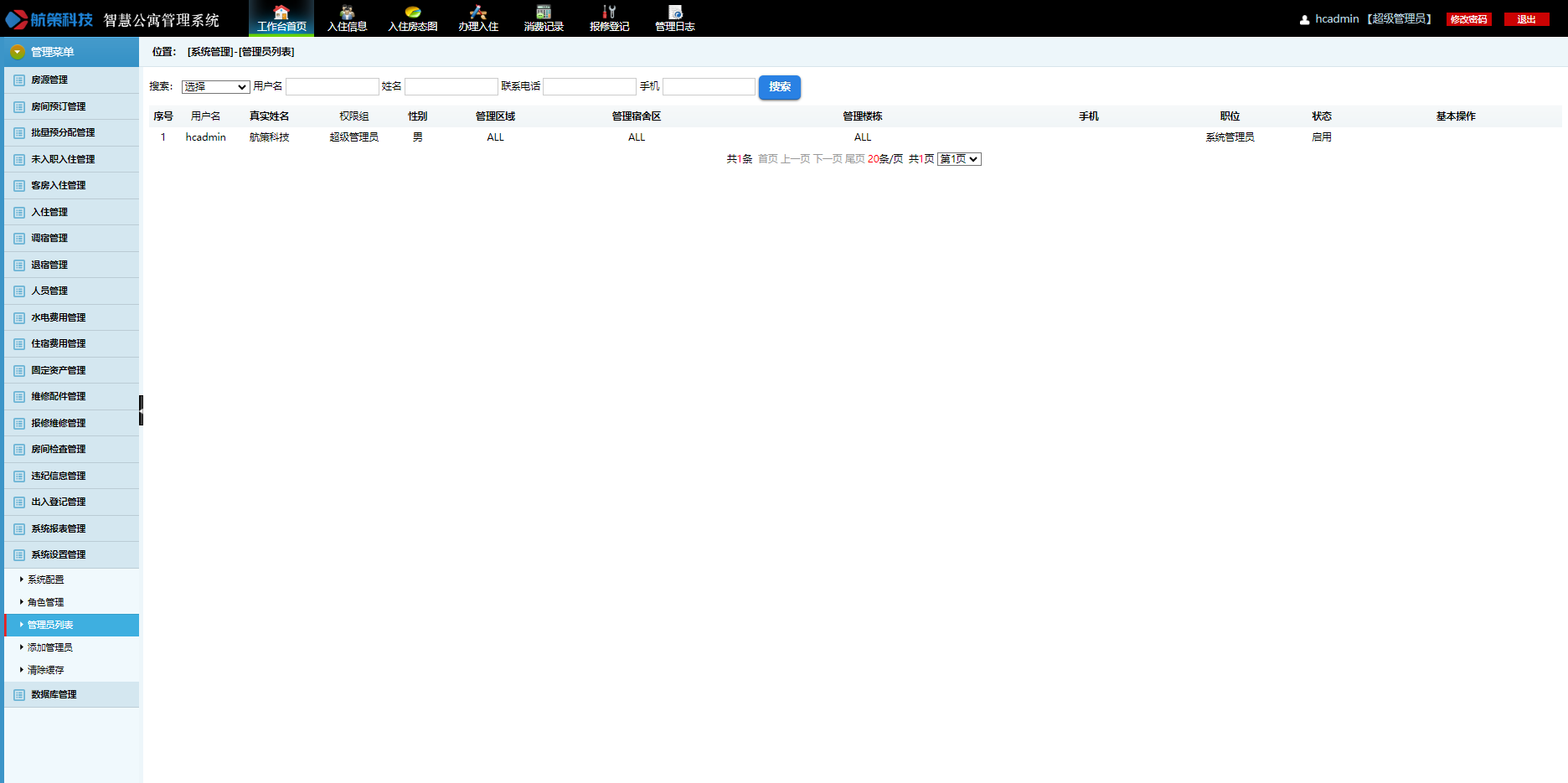The image size is (1568, 783).
Task: Open the 管理日志 icon
Action: [x=675, y=12]
